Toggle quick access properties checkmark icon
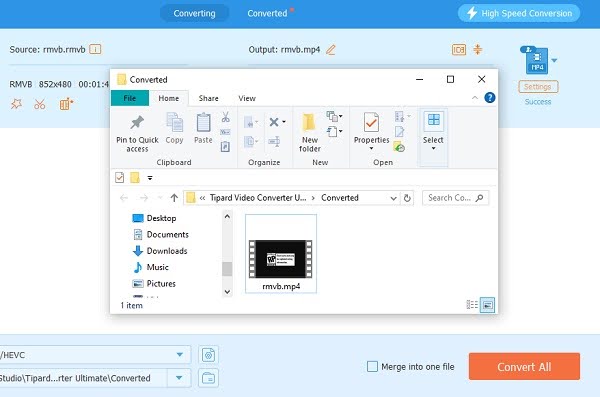Viewport: 600px width, 397px height. point(120,178)
